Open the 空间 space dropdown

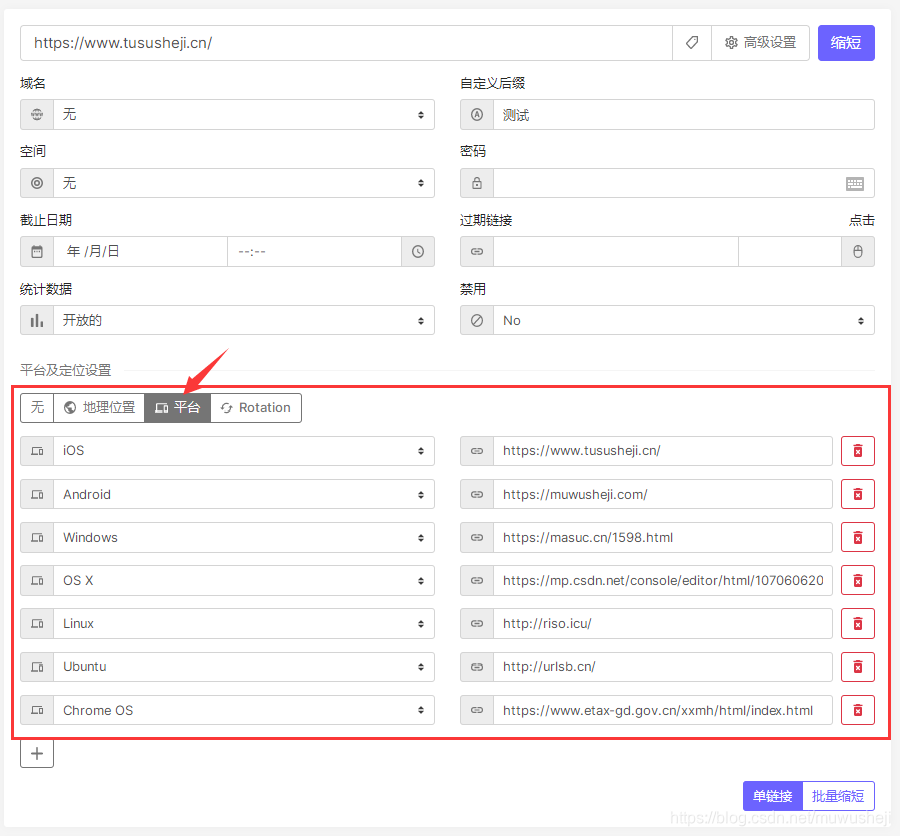244,183
